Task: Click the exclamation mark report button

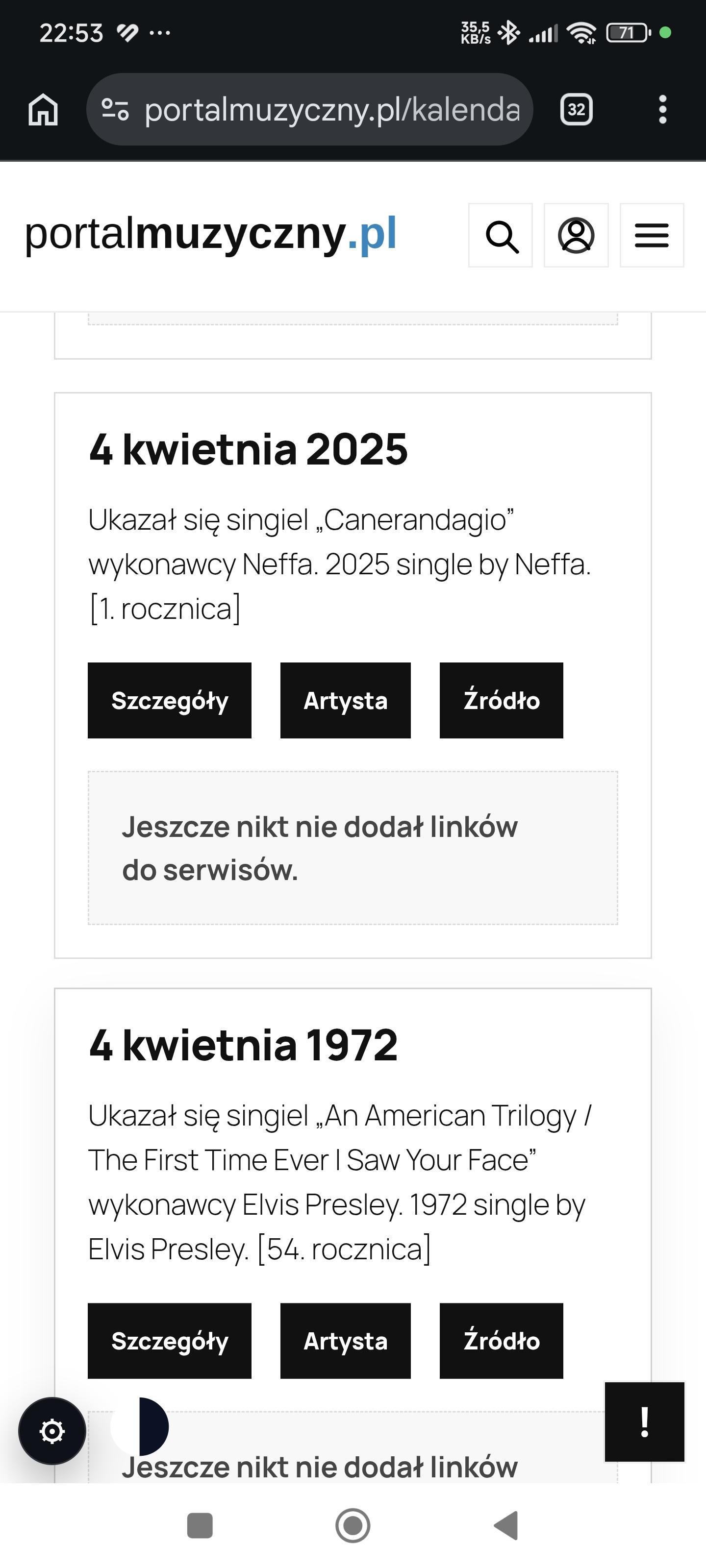Action: pos(644,1422)
